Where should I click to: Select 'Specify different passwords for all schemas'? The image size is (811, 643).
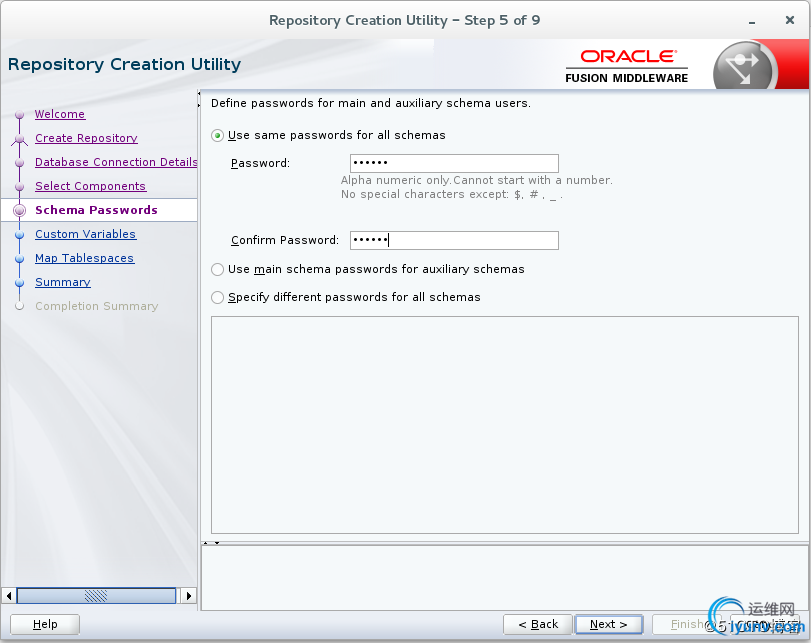coord(218,297)
